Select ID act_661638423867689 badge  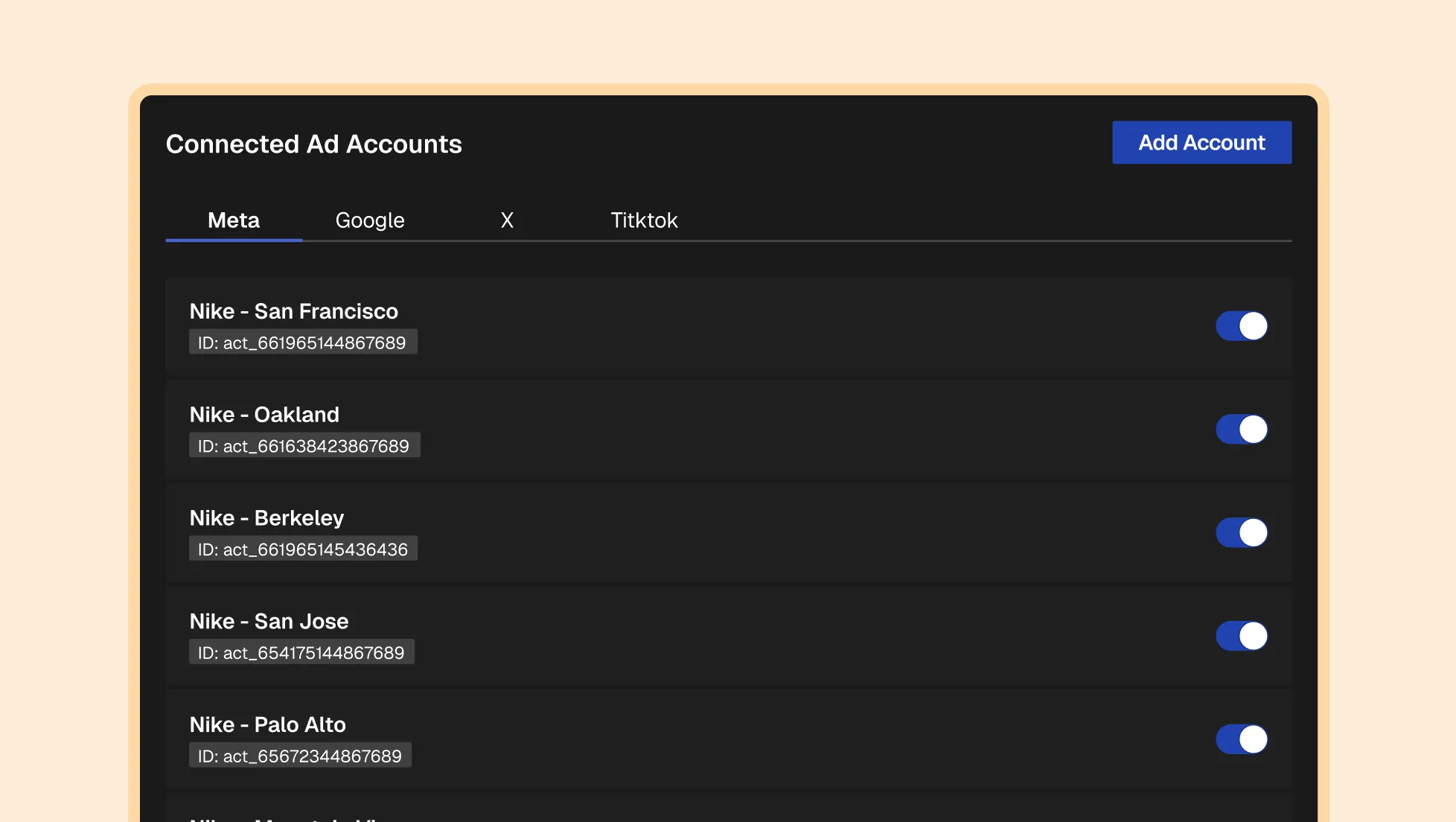[x=304, y=446]
